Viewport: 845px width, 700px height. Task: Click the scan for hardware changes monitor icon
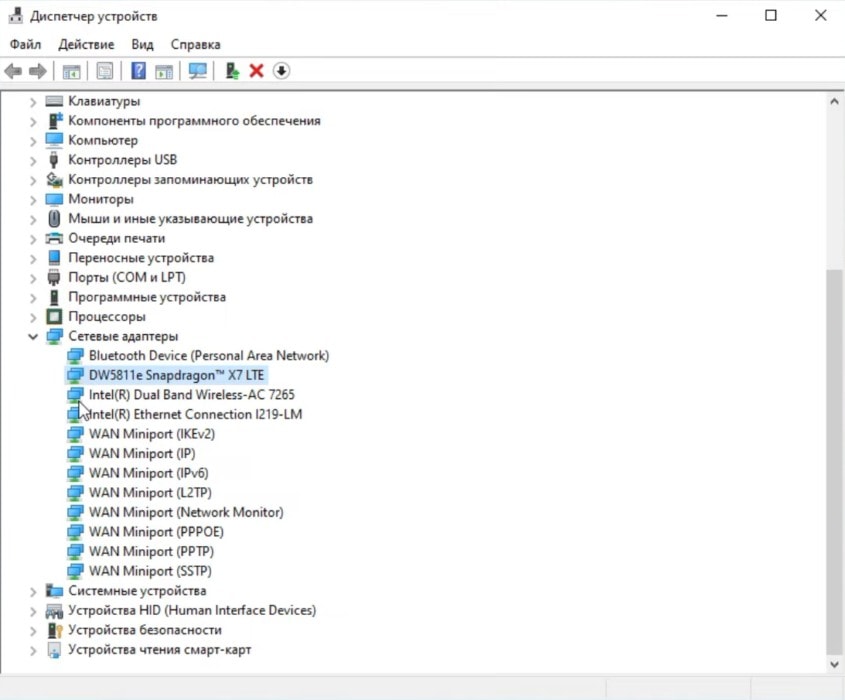pos(198,71)
